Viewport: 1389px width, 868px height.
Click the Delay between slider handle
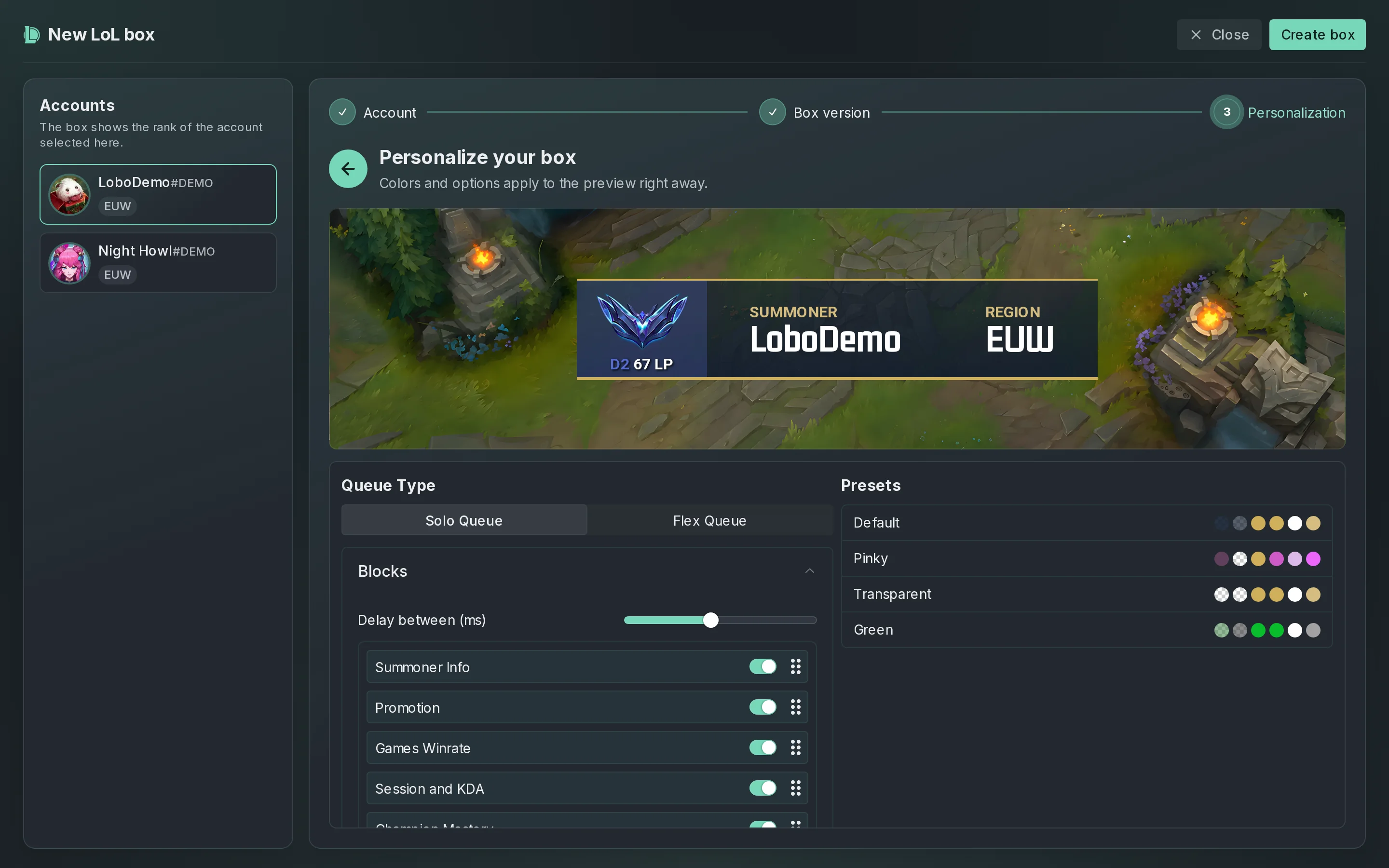(x=710, y=620)
